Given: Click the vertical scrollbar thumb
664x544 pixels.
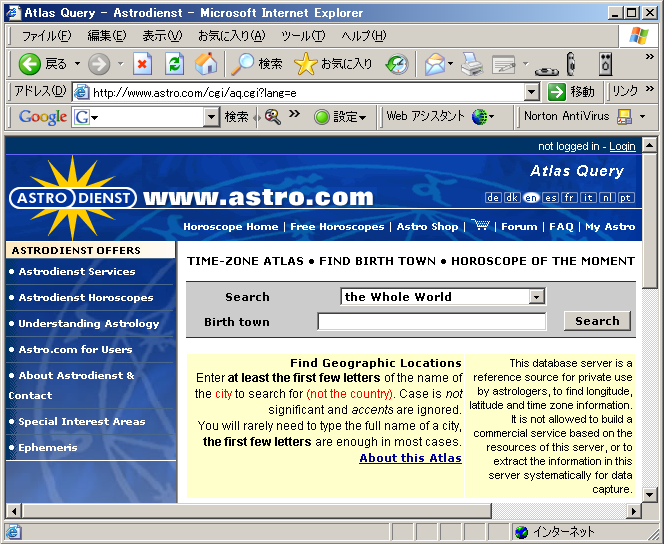Looking at the screenshot, I should click(x=649, y=220).
